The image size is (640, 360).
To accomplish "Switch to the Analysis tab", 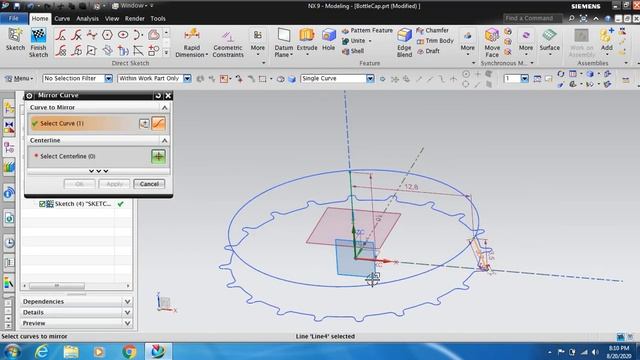I will 87,19.
